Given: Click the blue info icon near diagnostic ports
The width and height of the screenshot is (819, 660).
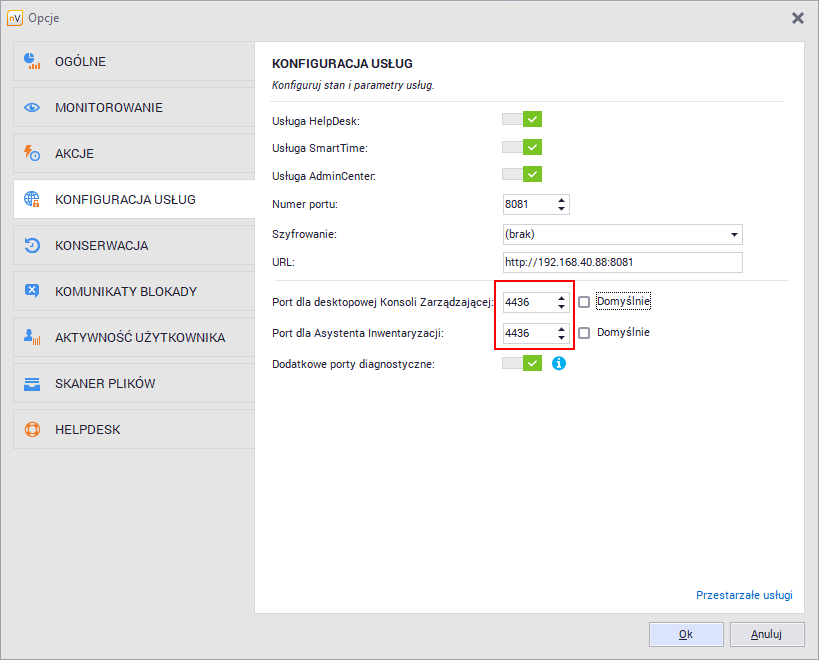Looking at the screenshot, I should click(x=559, y=364).
